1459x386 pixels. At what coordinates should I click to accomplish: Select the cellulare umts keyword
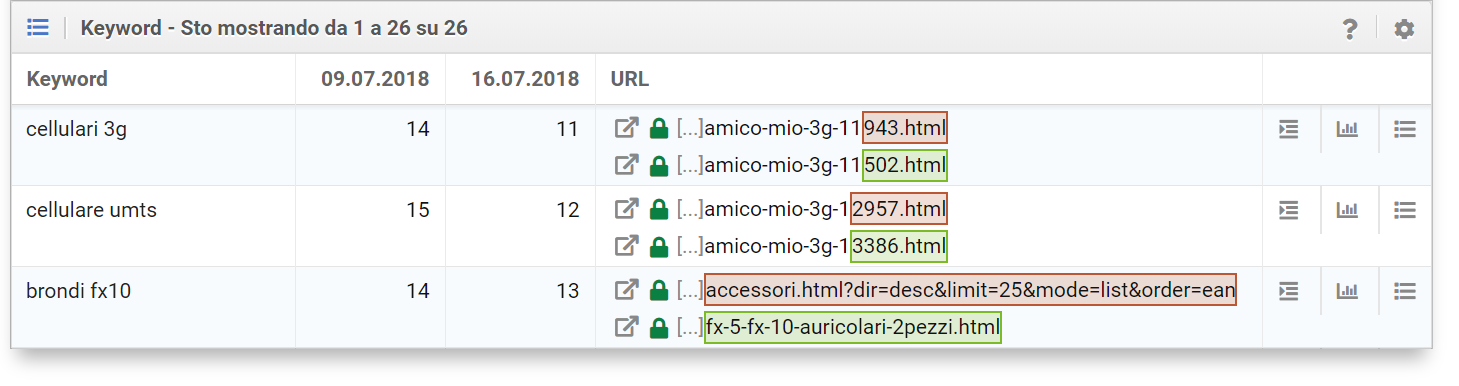[x=91, y=210]
